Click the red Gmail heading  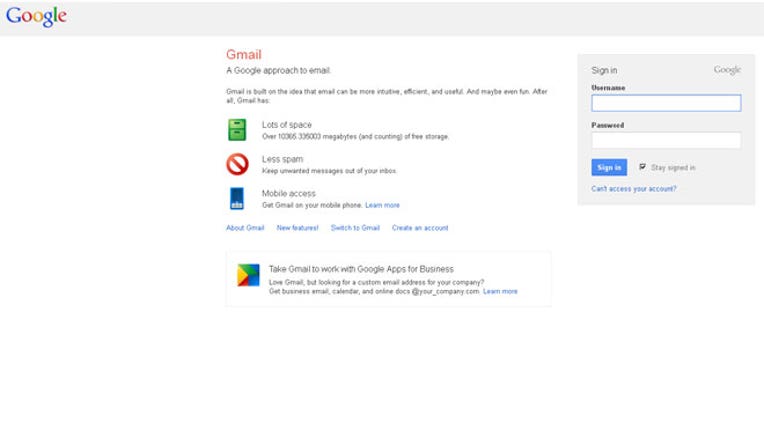click(x=244, y=55)
